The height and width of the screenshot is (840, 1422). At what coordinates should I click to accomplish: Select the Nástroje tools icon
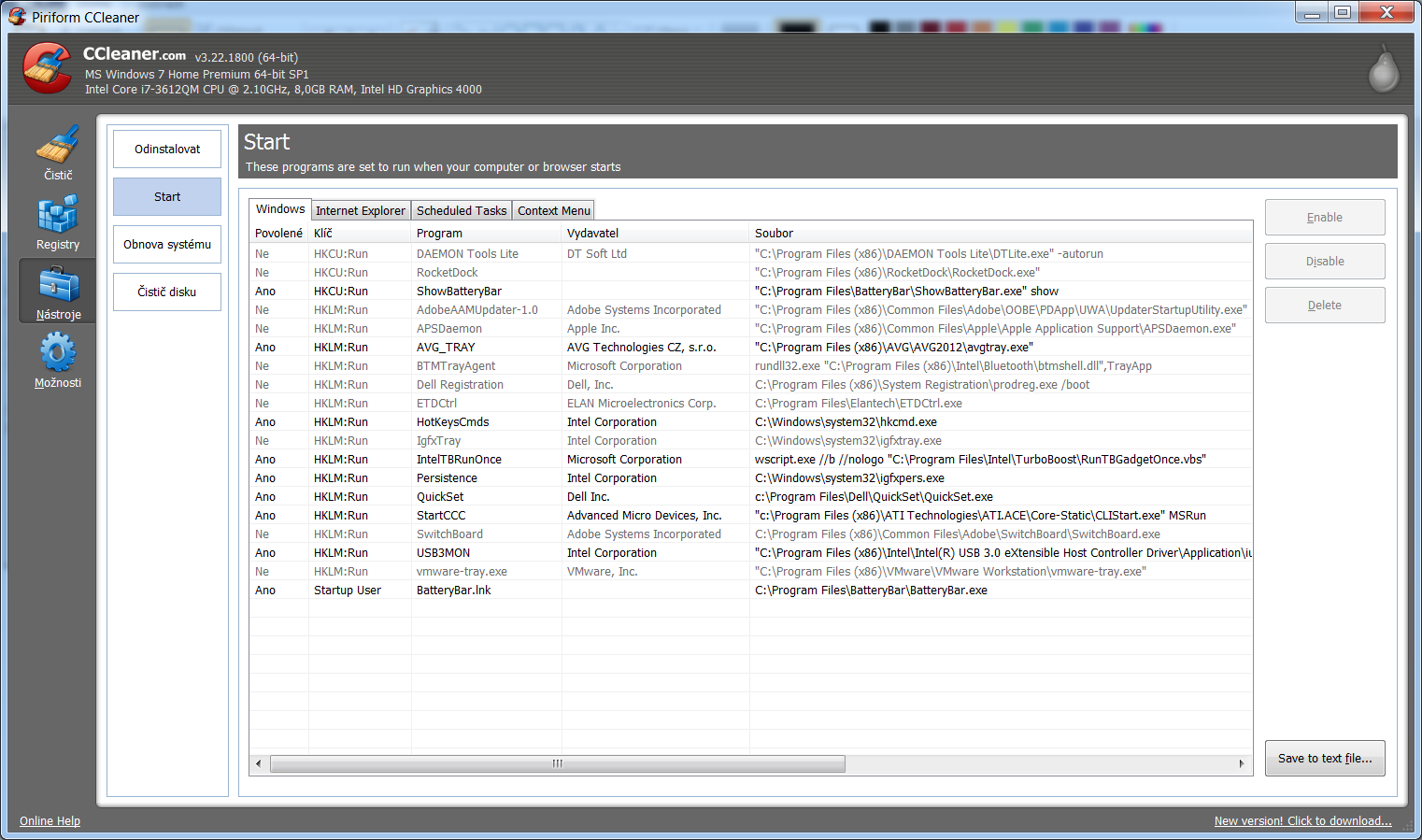pos(58,284)
